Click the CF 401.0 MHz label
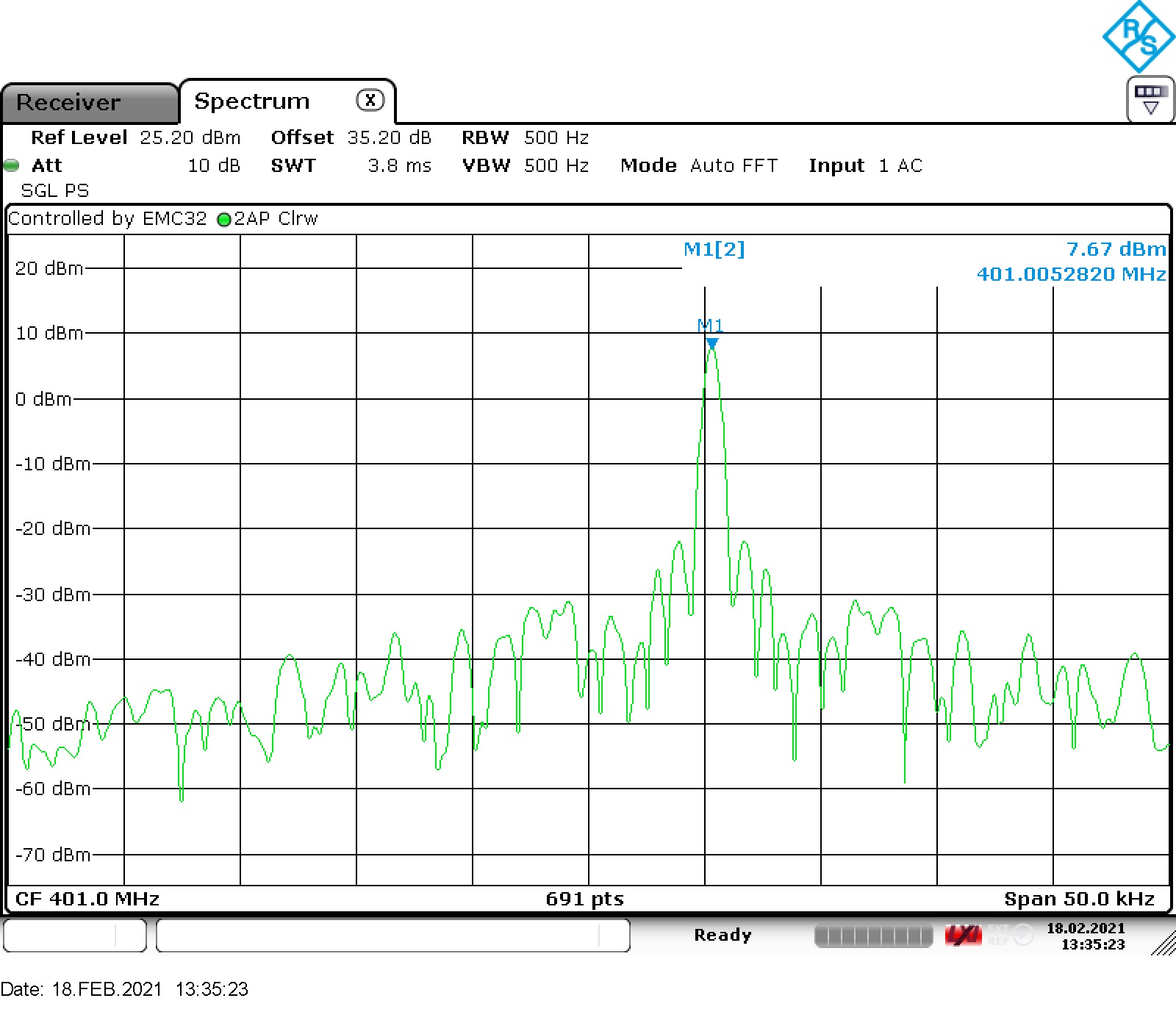The image size is (1176, 1023). [x=87, y=899]
